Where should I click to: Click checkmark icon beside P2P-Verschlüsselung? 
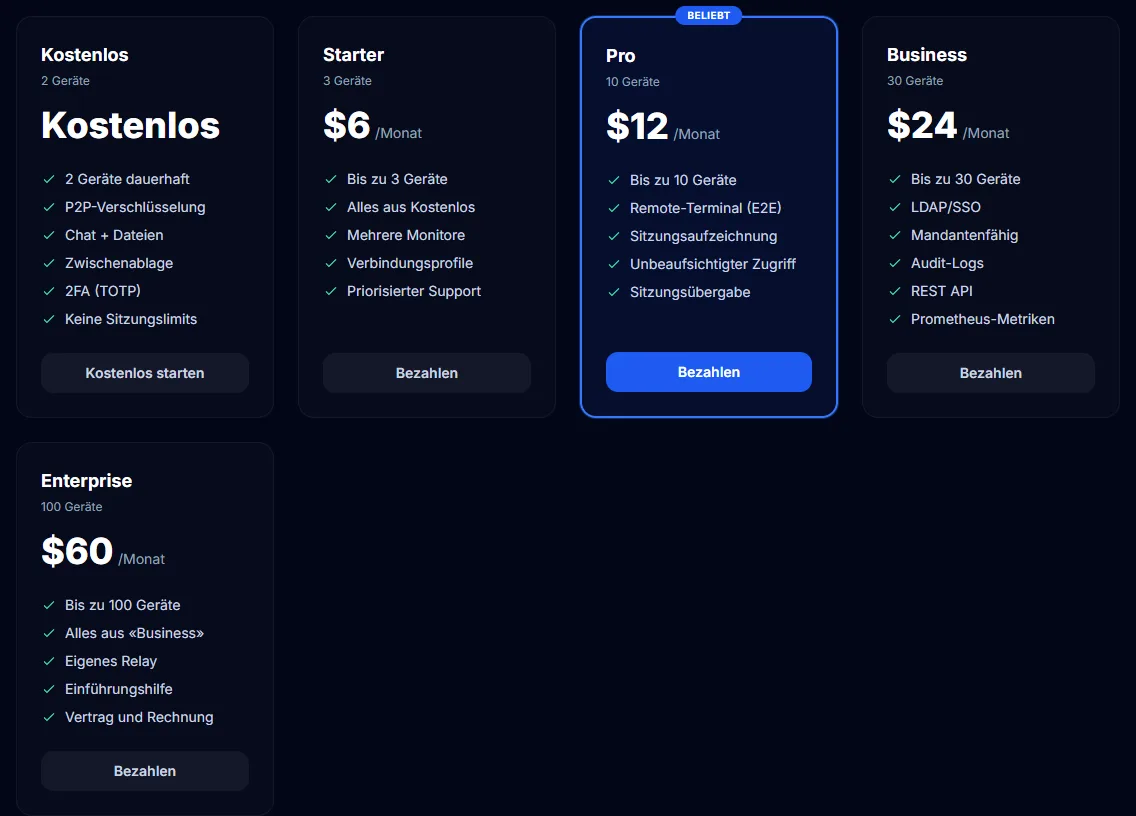coord(49,207)
